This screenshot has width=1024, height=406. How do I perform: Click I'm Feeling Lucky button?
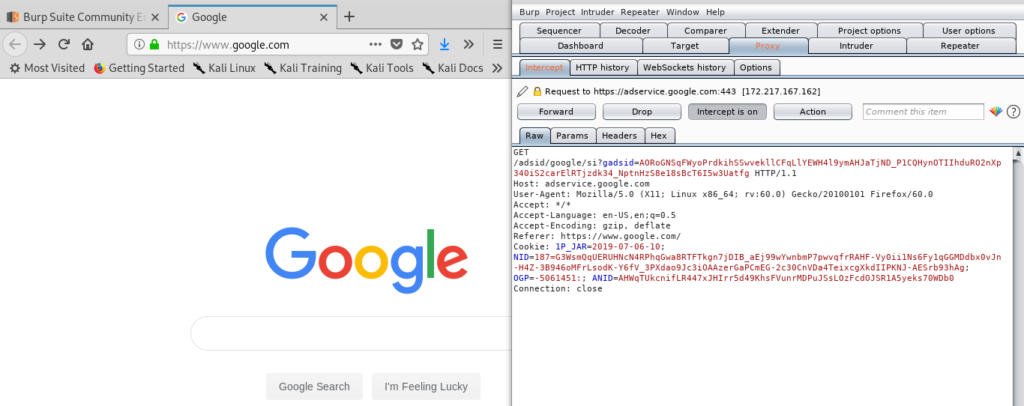[x=426, y=386]
